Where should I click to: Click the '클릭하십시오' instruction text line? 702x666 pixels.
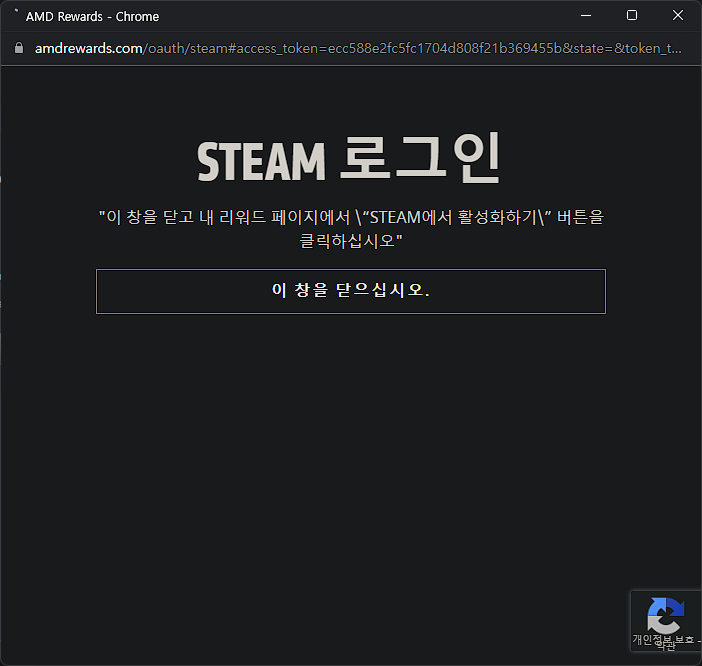[351, 241]
